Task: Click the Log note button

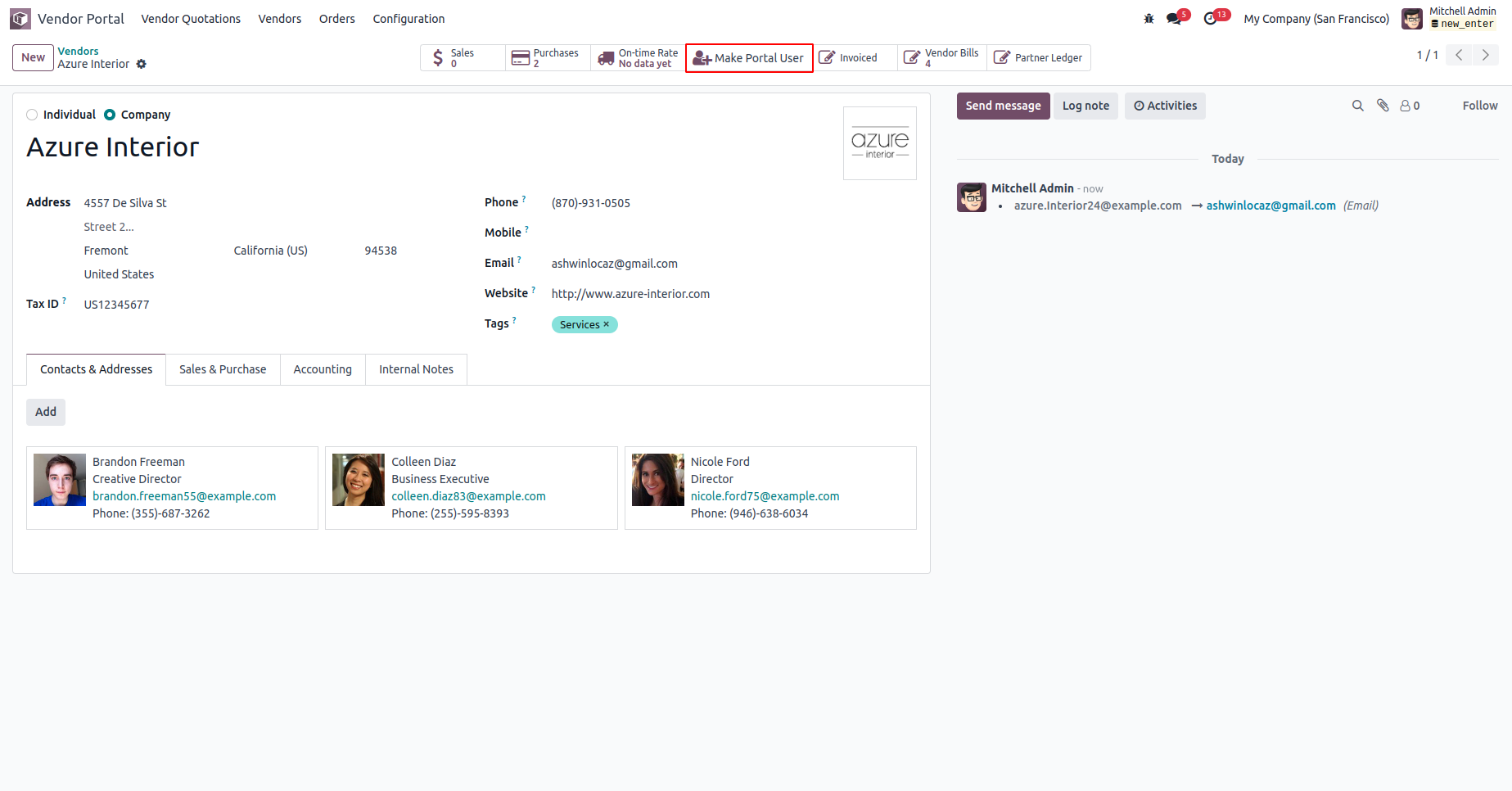Action: pyautogui.click(x=1085, y=106)
